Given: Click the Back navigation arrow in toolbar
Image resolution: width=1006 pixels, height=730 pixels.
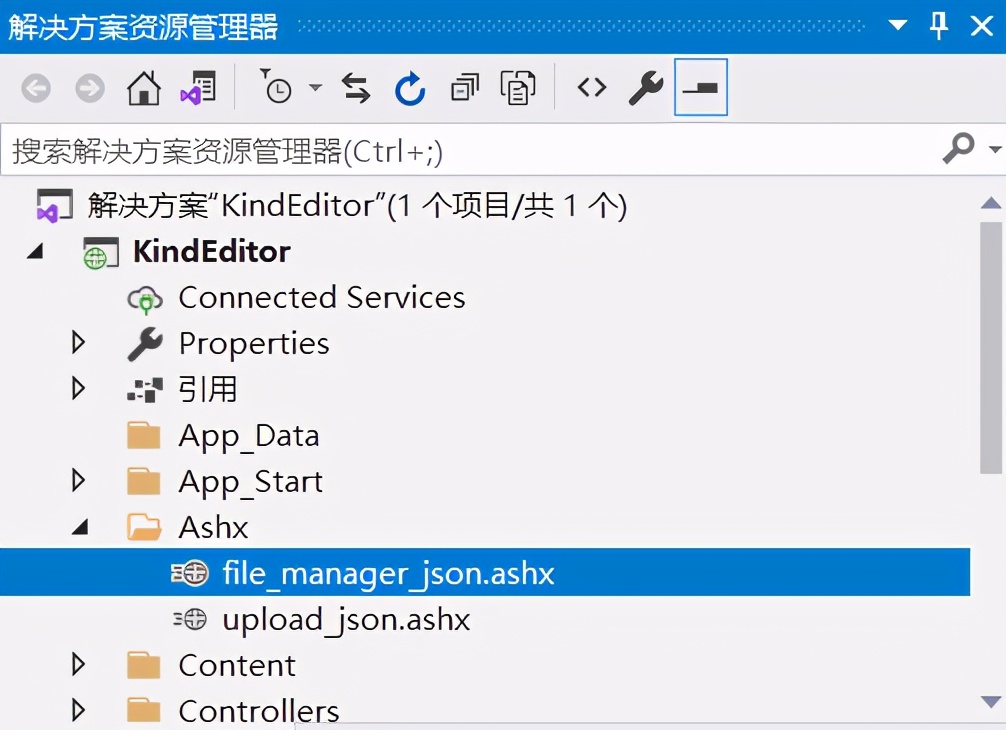Looking at the screenshot, I should tap(36, 88).
